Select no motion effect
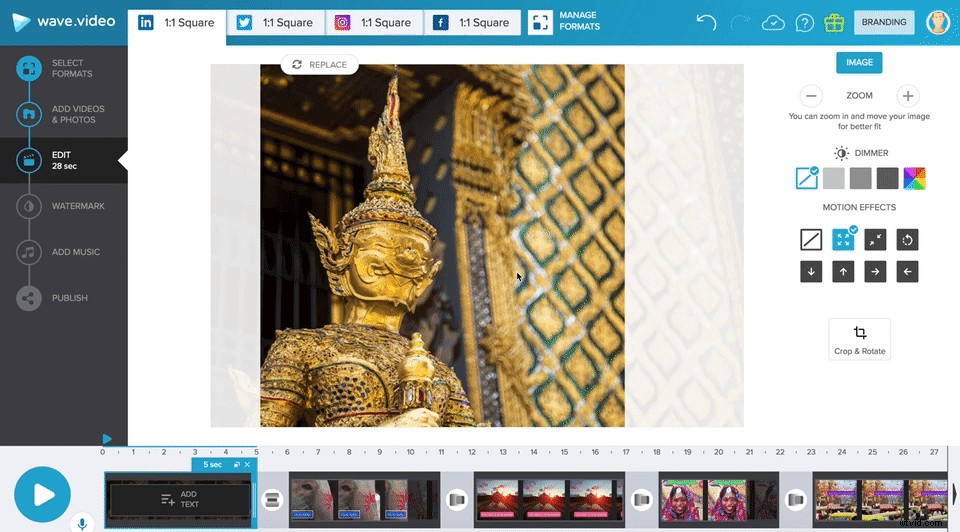Viewport: 960px width, 532px height. click(811, 239)
